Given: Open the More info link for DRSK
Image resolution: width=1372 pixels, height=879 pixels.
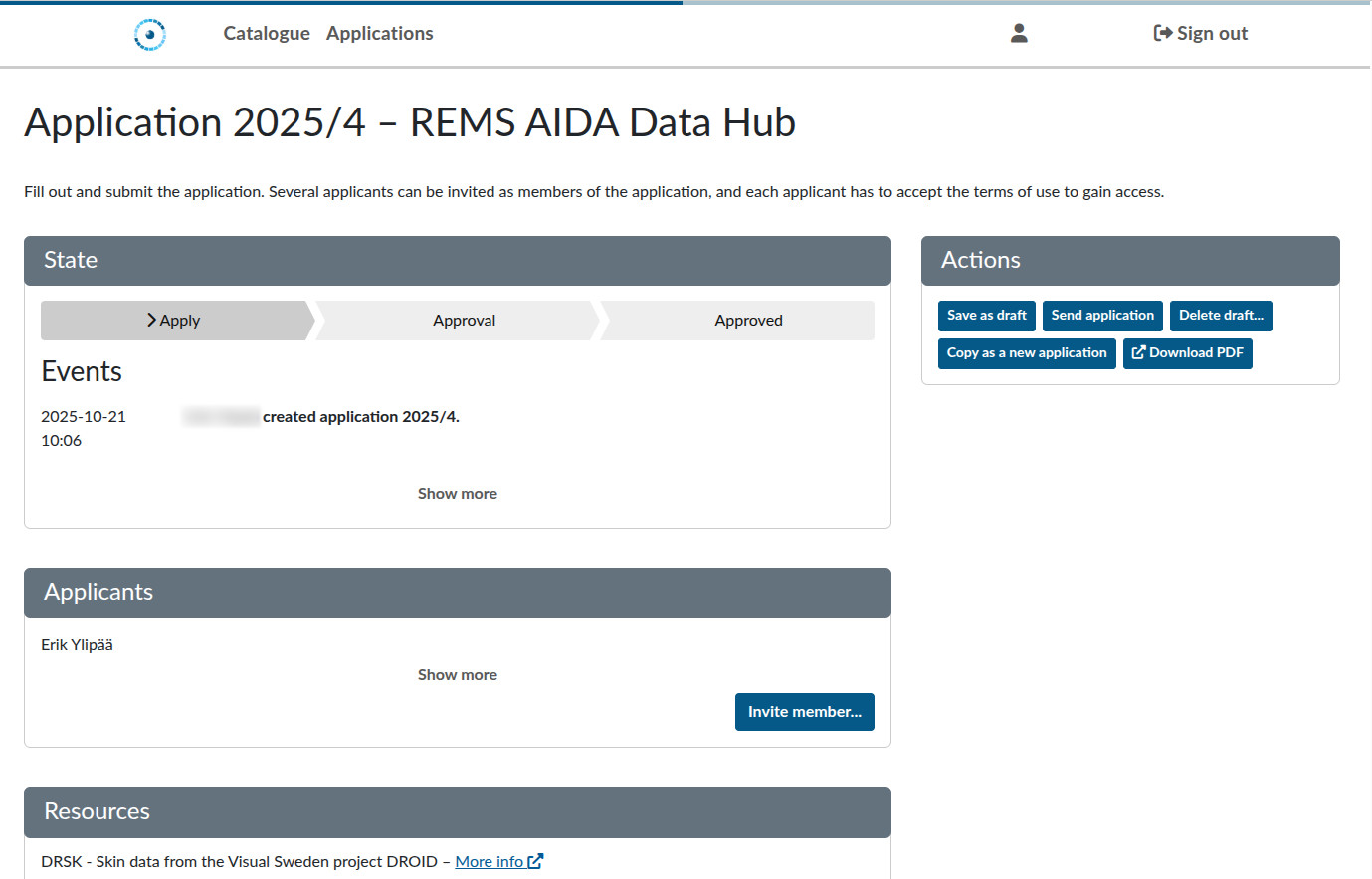Looking at the screenshot, I should tap(489, 861).
